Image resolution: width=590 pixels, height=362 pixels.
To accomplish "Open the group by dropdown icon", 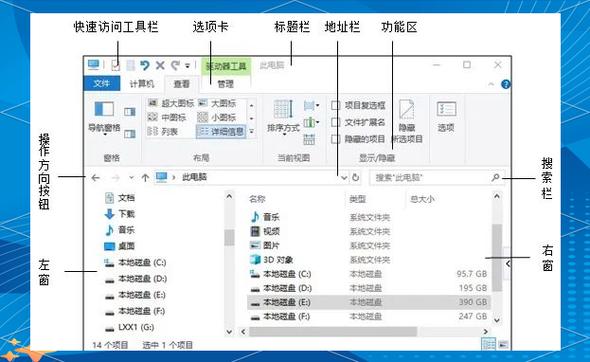I will (x=312, y=106).
